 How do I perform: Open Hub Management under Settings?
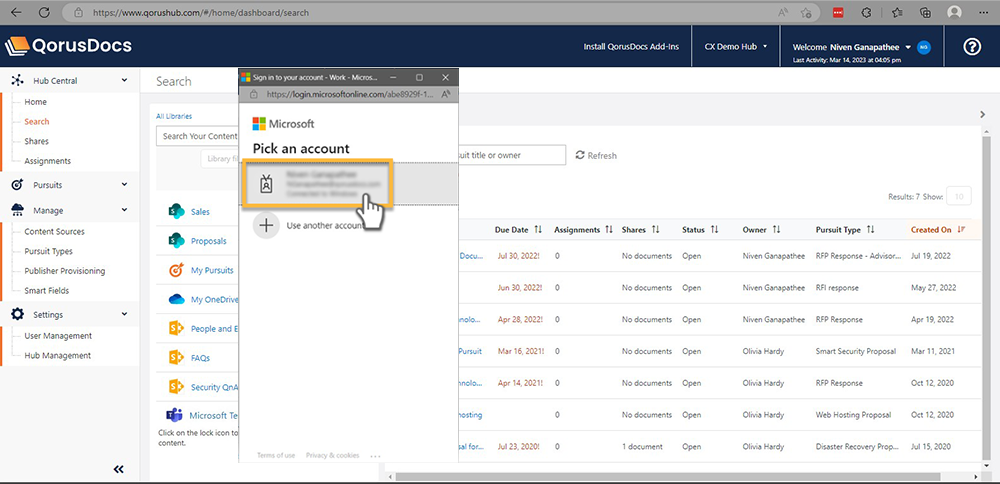pos(57,355)
